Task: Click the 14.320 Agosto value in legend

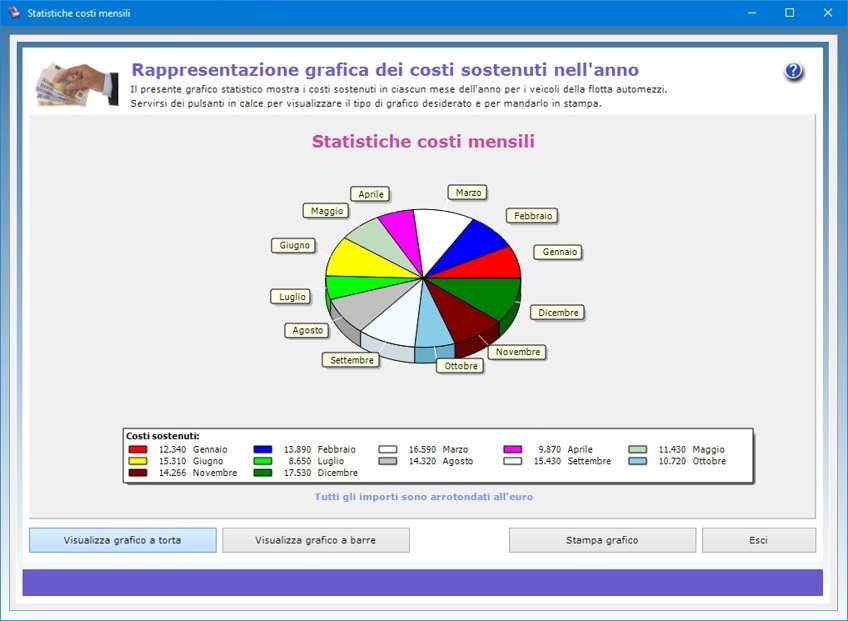Action: (422, 461)
